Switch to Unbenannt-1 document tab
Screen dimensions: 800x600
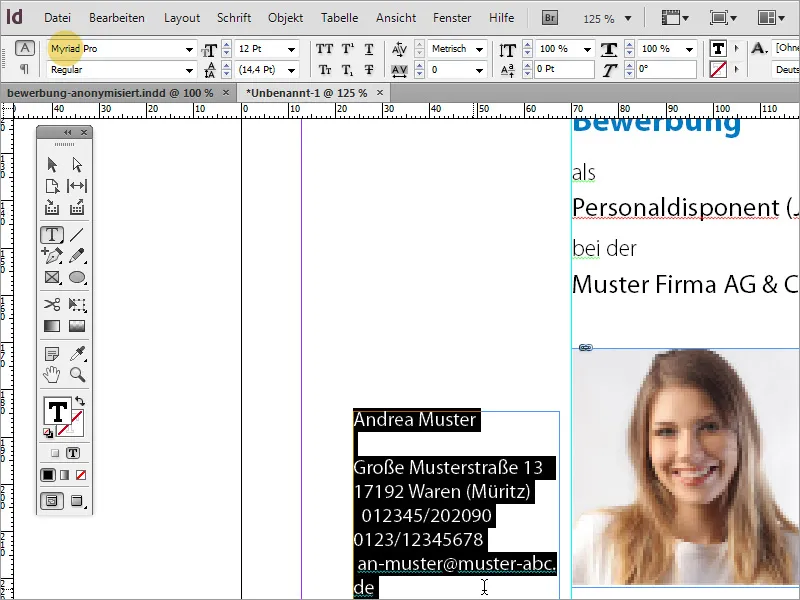pyautogui.click(x=307, y=93)
